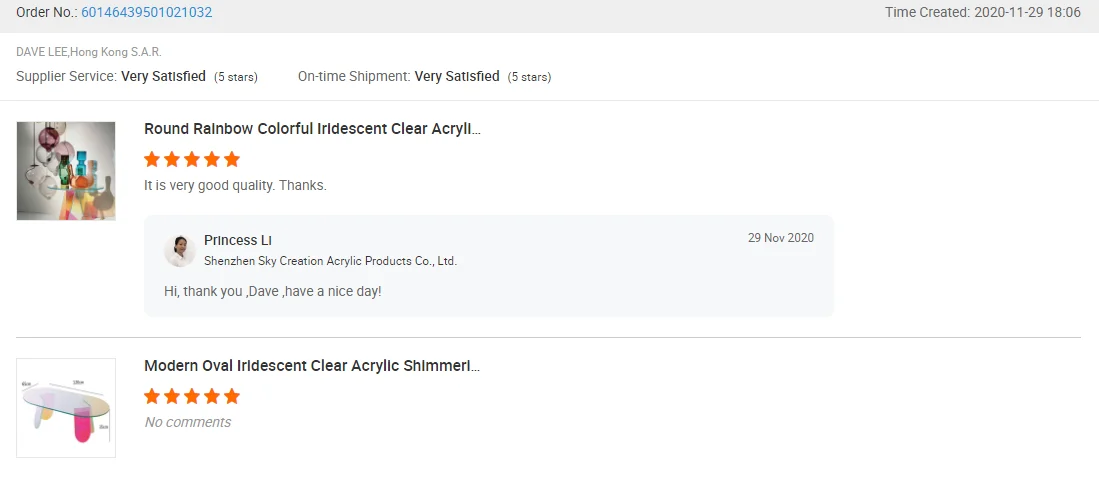Click Shenzhen Sky Creation Acrylic Products company name
This screenshot has height=477, width=1099.
pos(330,261)
